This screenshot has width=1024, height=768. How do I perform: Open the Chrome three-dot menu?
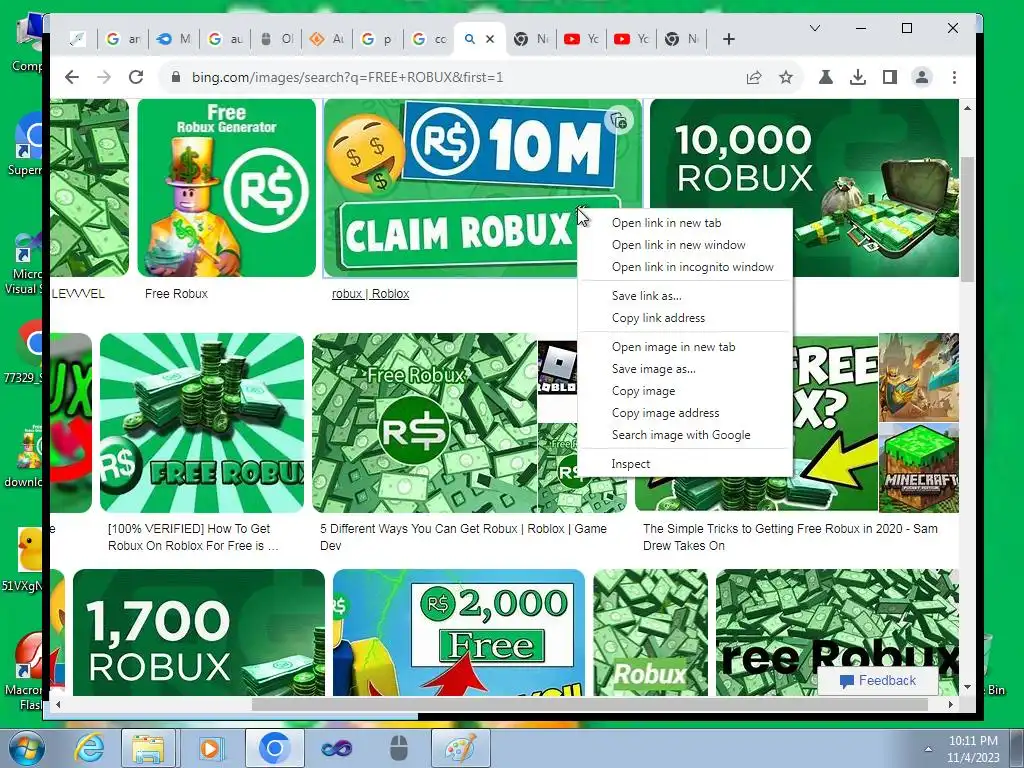click(954, 77)
